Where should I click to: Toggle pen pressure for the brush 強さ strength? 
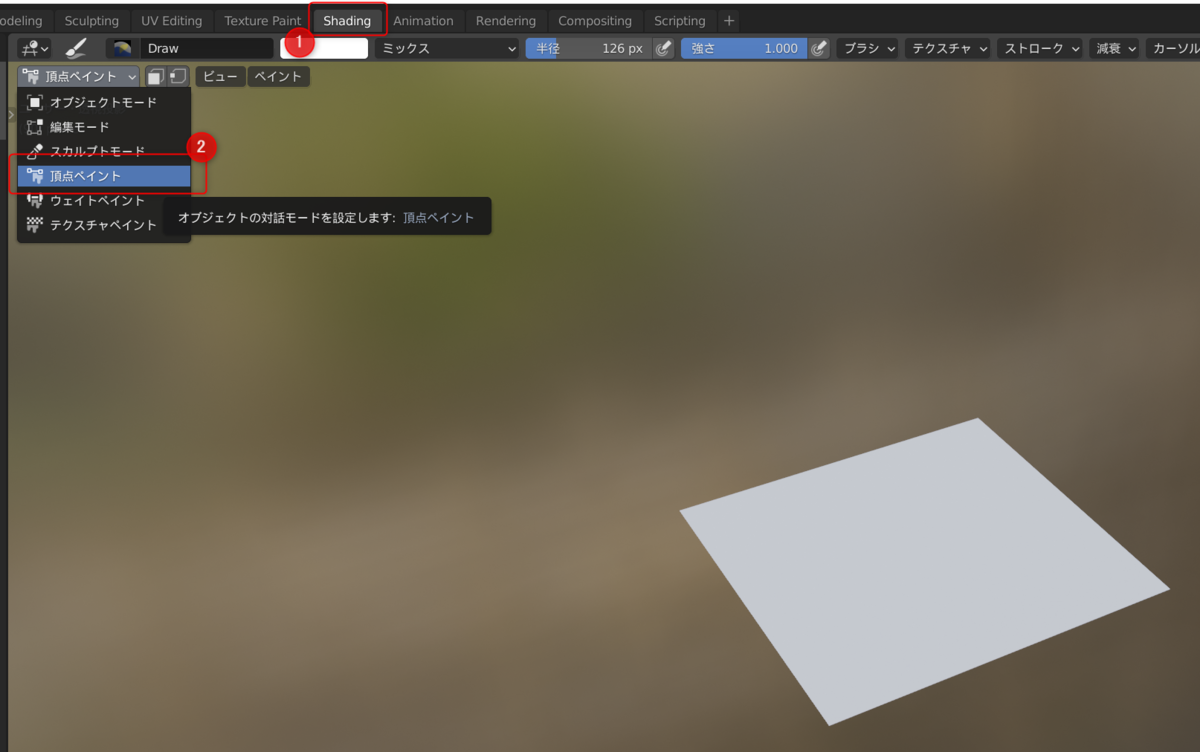822,47
